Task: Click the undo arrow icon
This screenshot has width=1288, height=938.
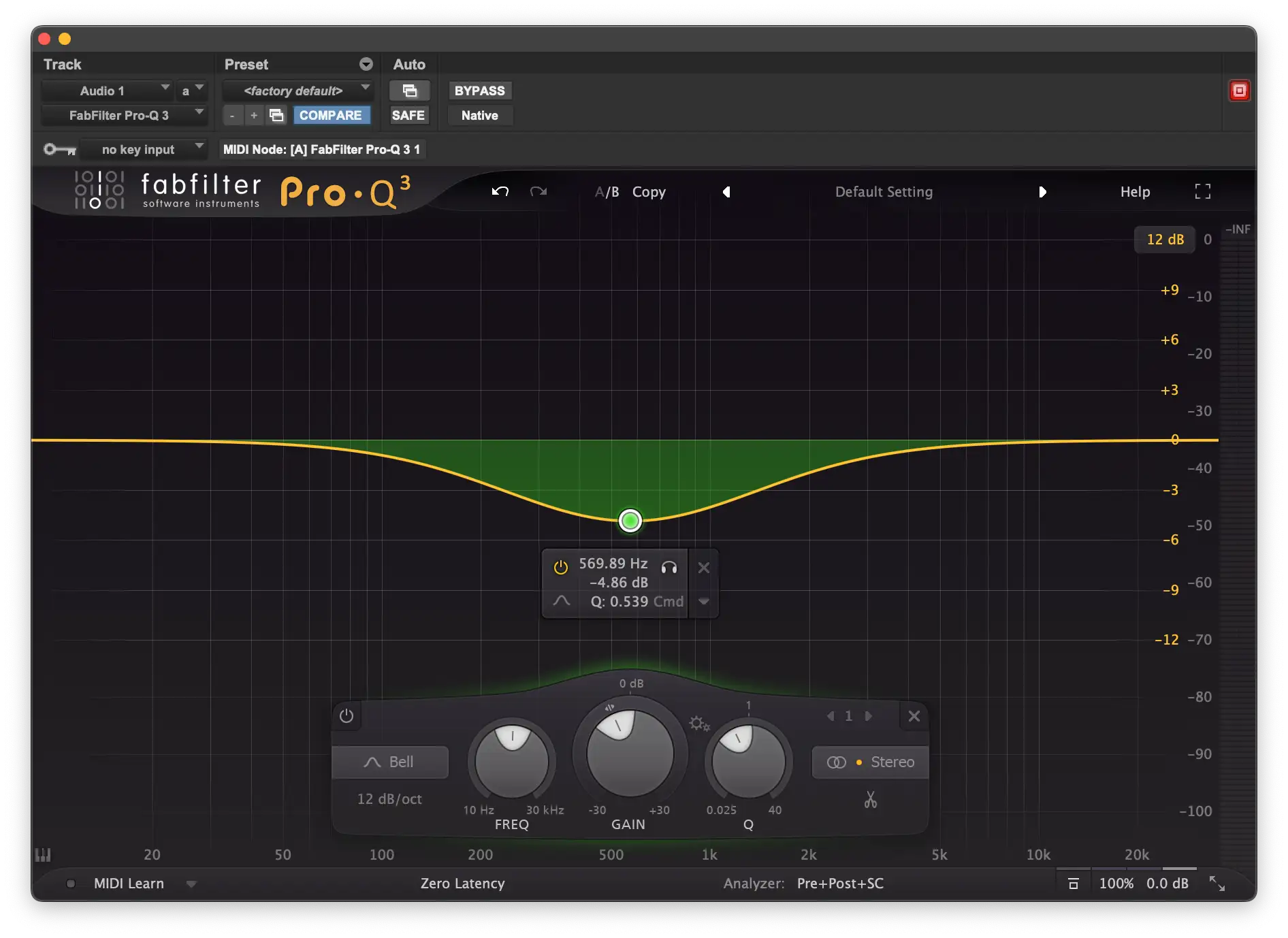Action: [500, 192]
